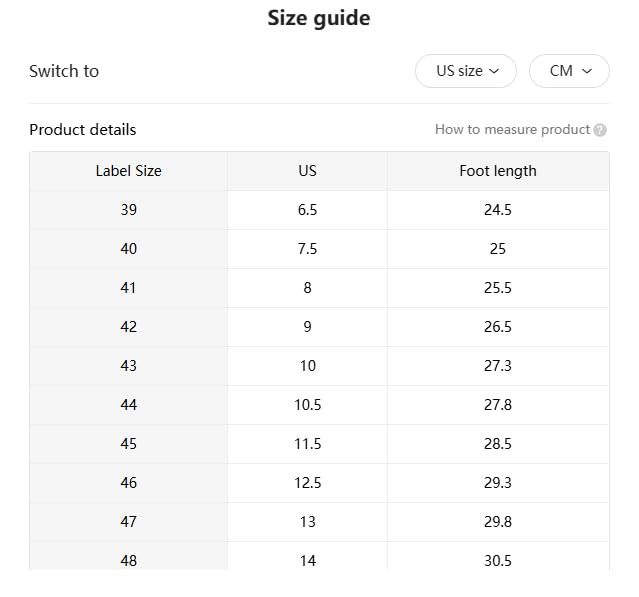This screenshot has height=597, width=639.
Task: Click the Product details heading
Action: (x=82, y=130)
